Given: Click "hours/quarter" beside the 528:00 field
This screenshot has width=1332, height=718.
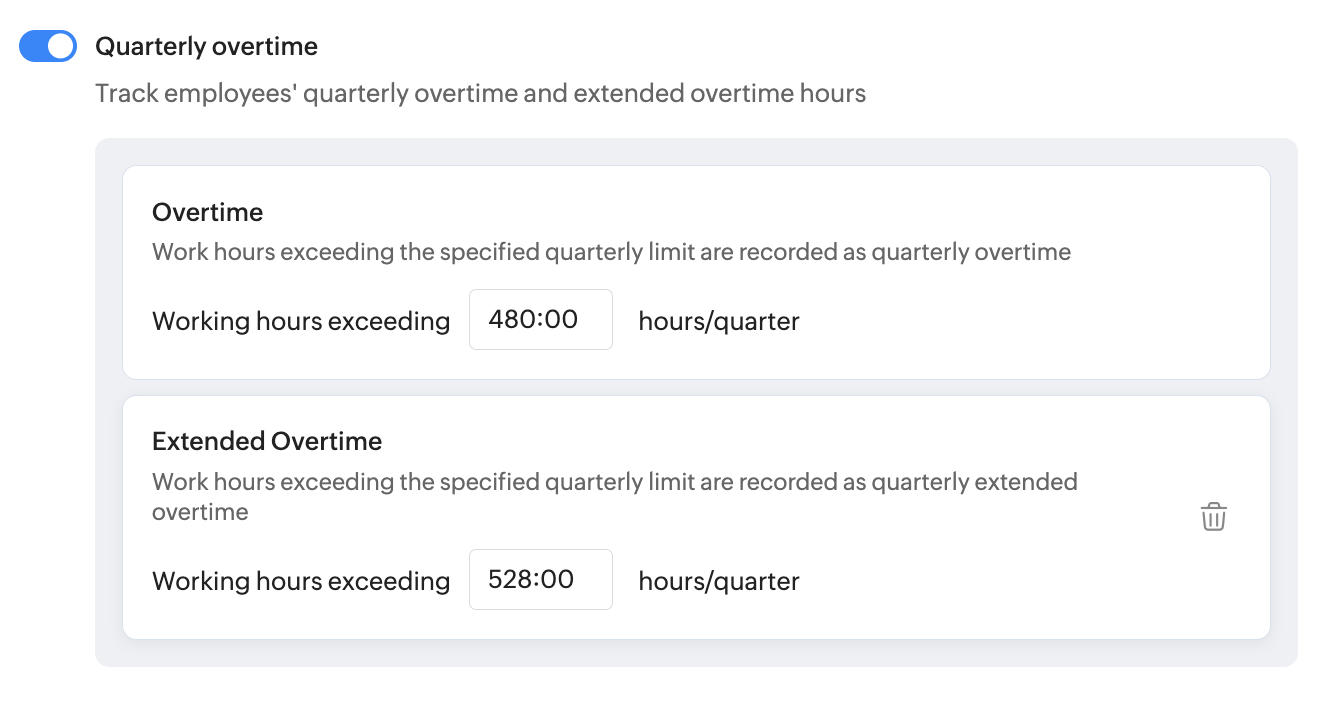Looking at the screenshot, I should [x=718, y=581].
